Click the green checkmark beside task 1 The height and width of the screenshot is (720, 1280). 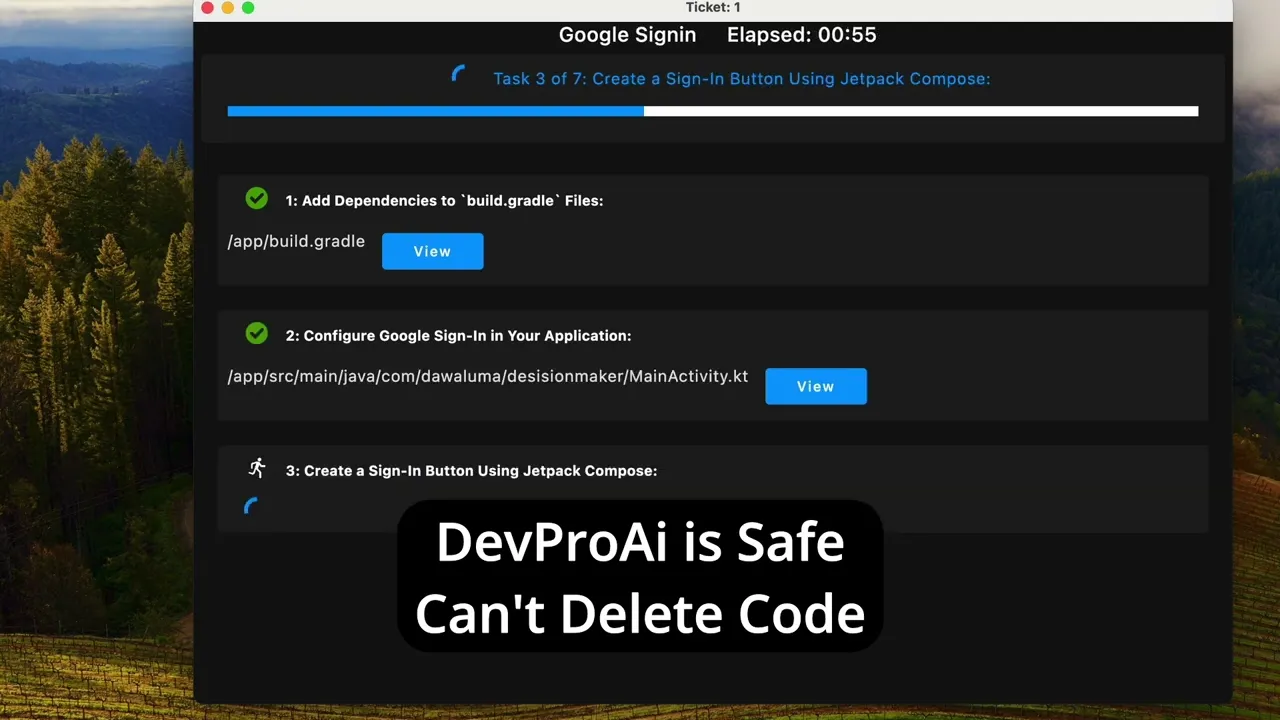(x=257, y=198)
